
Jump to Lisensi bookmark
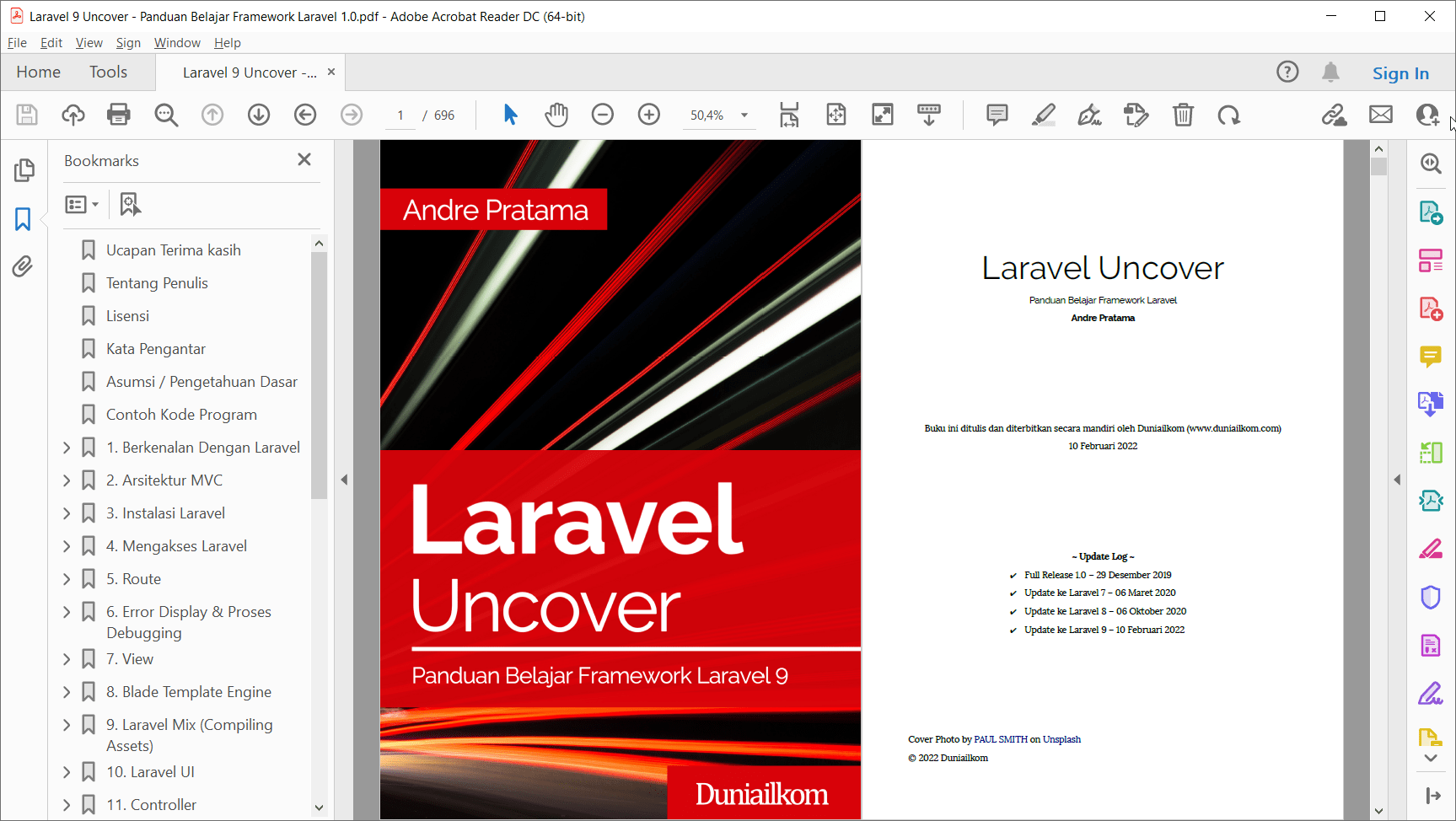pos(127,316)
